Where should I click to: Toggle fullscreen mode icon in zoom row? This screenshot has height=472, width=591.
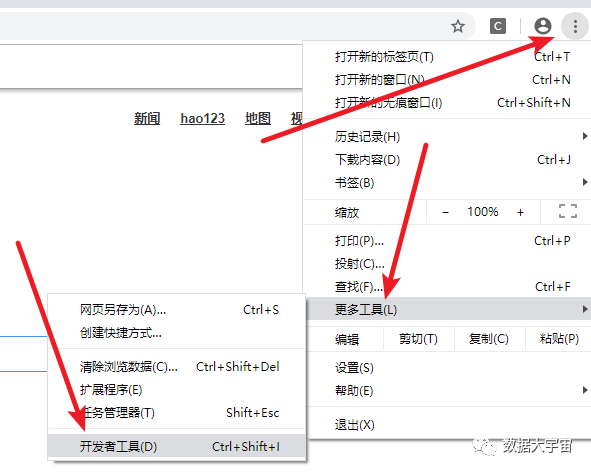coord(568,211)
